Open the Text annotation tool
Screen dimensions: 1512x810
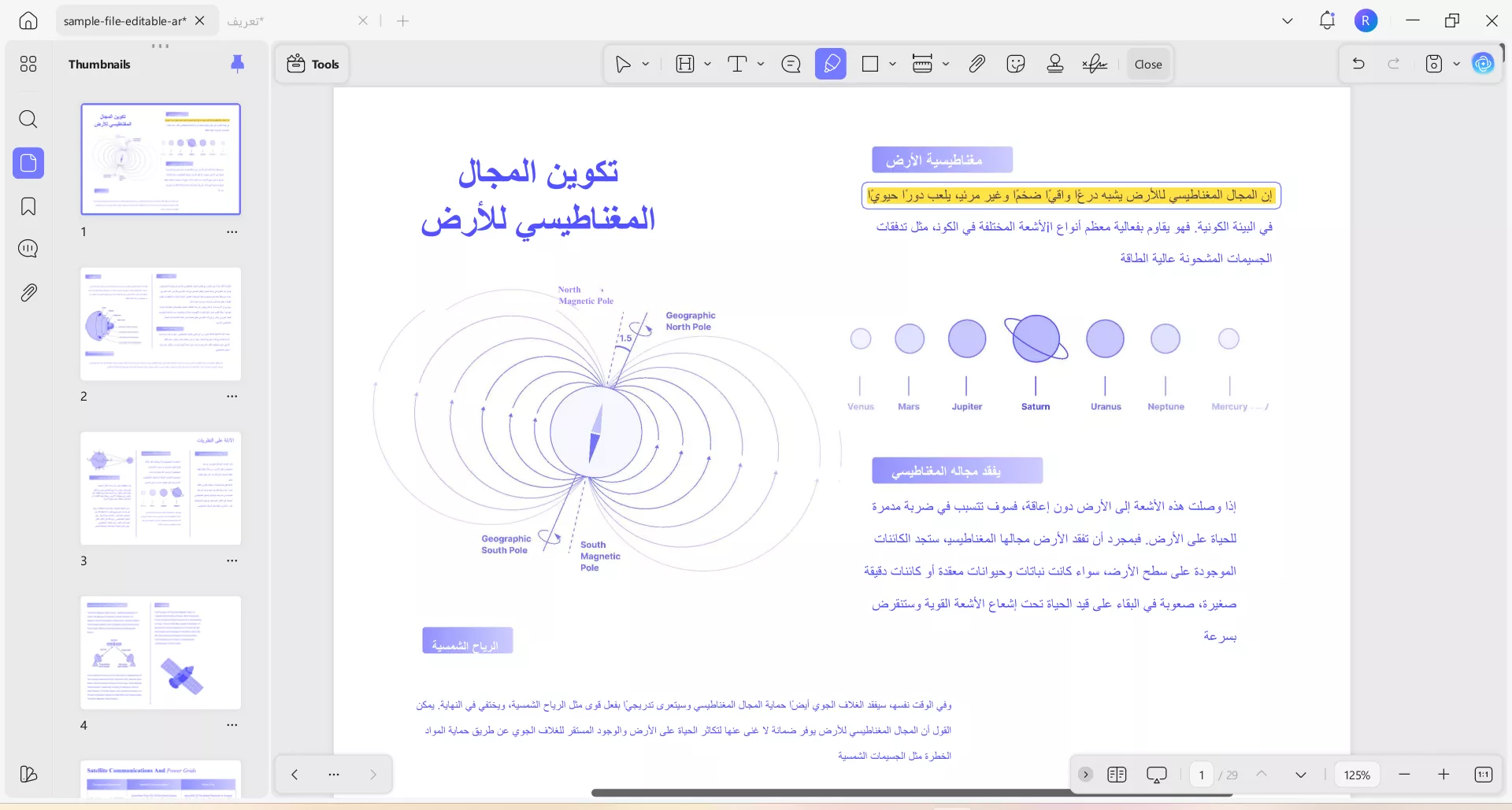pos(739,64)
